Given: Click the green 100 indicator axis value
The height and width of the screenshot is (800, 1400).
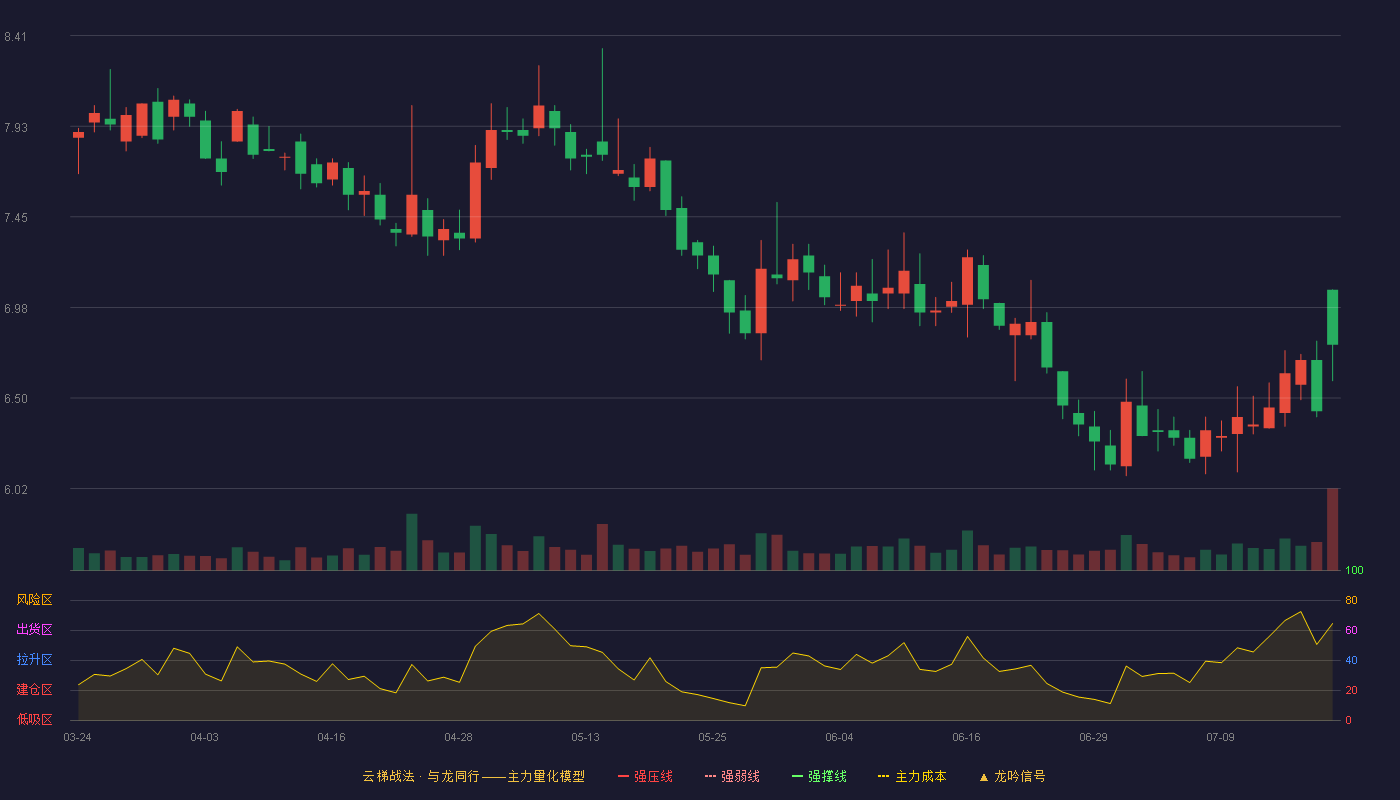Looking at the screenshot, I should 1355,571.
